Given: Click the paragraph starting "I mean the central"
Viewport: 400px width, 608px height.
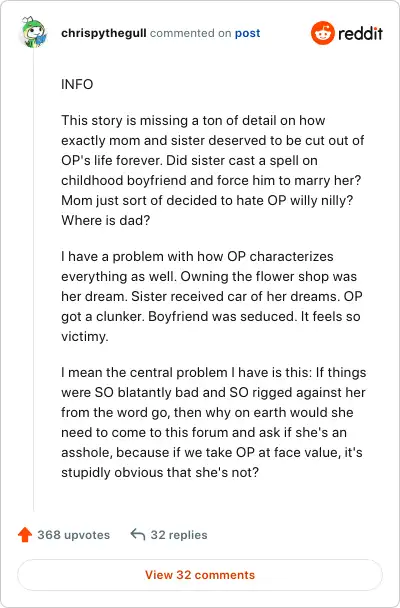Looking at the screenshot, I should [214, 422].
